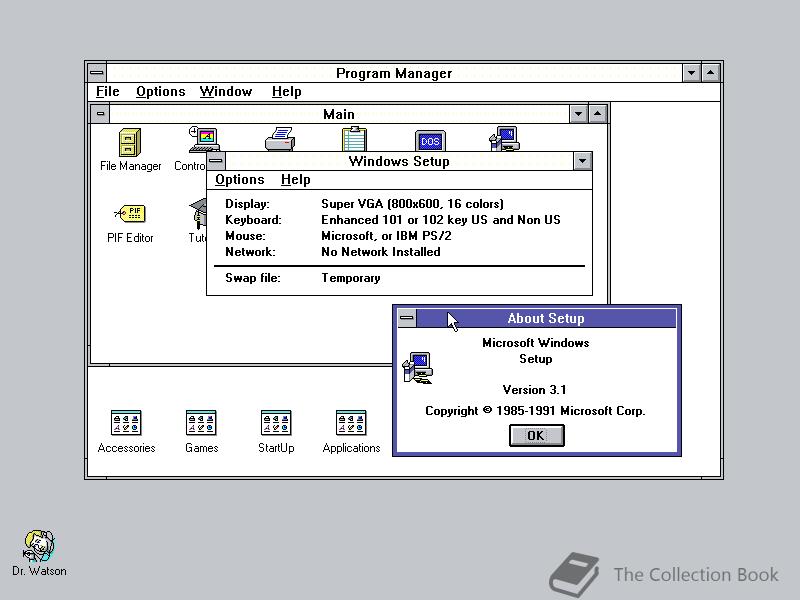The height and width of the screenshot is (600, 800).
Task: Click the 'No Network Installed' value
Action: pos(381,252)
